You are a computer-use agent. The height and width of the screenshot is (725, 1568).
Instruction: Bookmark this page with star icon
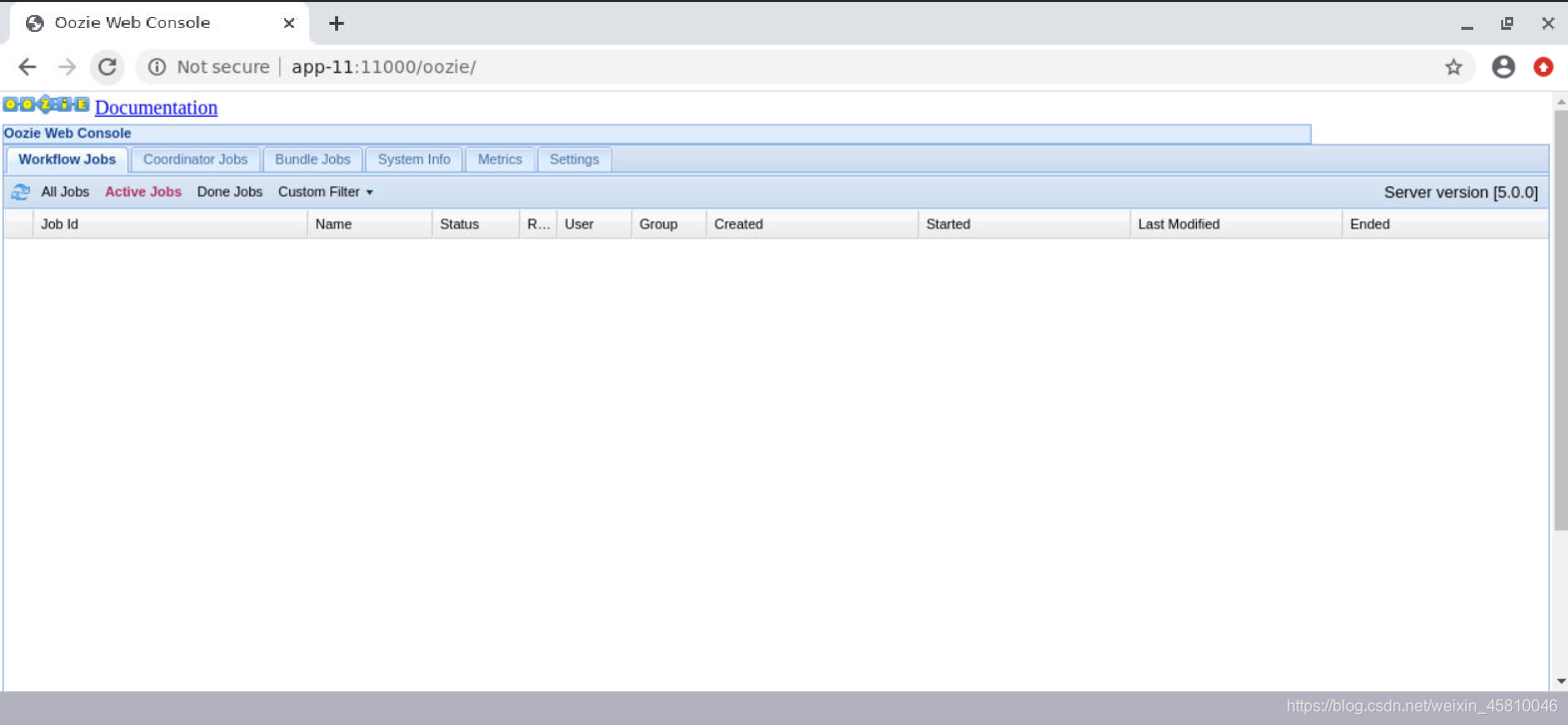(x=1453, y=67)
